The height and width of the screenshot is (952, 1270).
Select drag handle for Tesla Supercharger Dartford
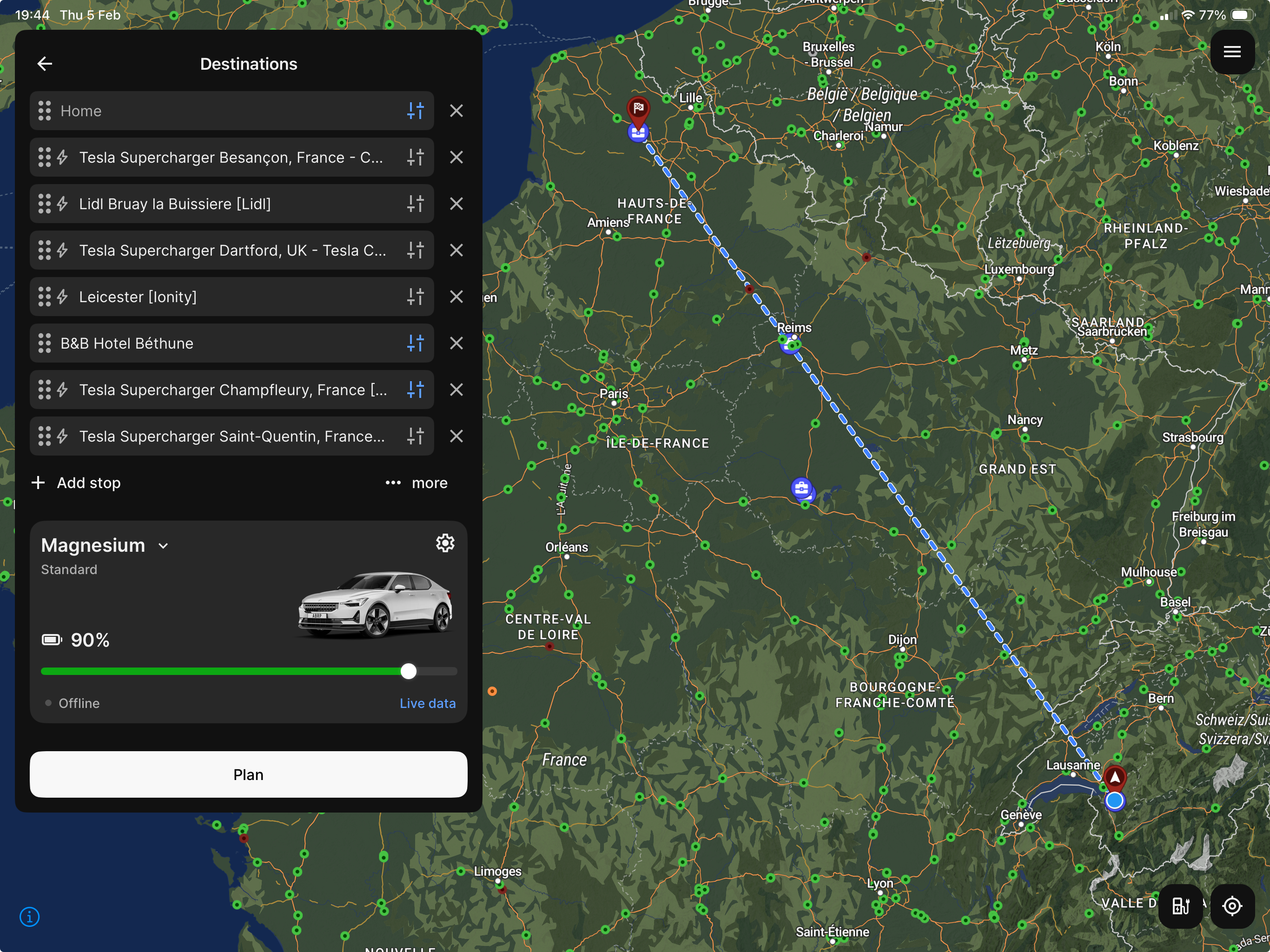[x=44, y=251]
